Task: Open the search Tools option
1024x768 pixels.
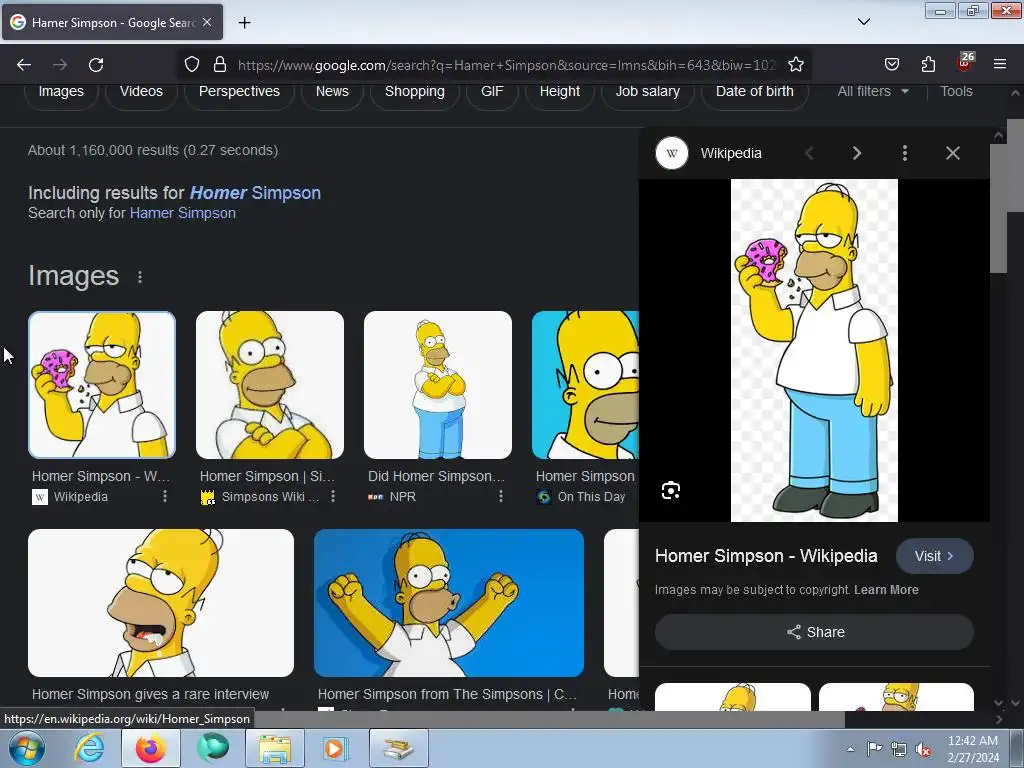Action: tap(956, 91)
